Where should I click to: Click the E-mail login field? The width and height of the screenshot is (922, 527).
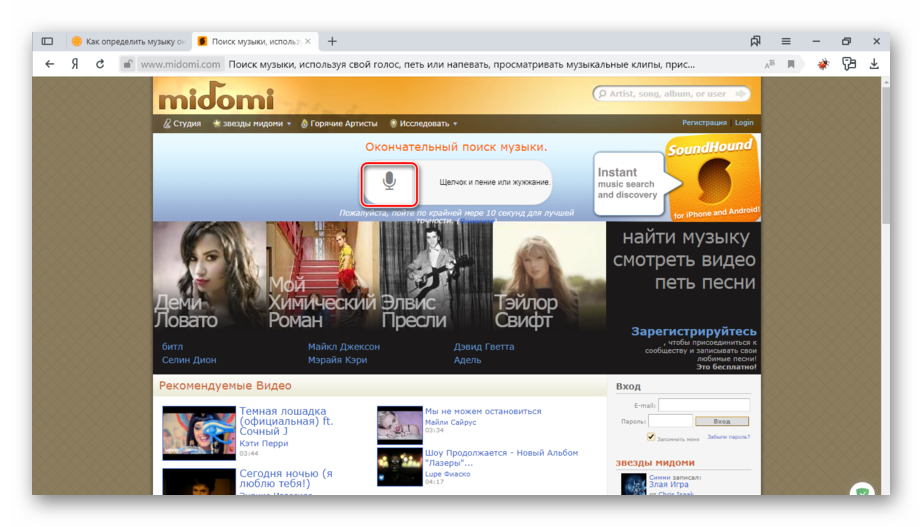(704, 405)
